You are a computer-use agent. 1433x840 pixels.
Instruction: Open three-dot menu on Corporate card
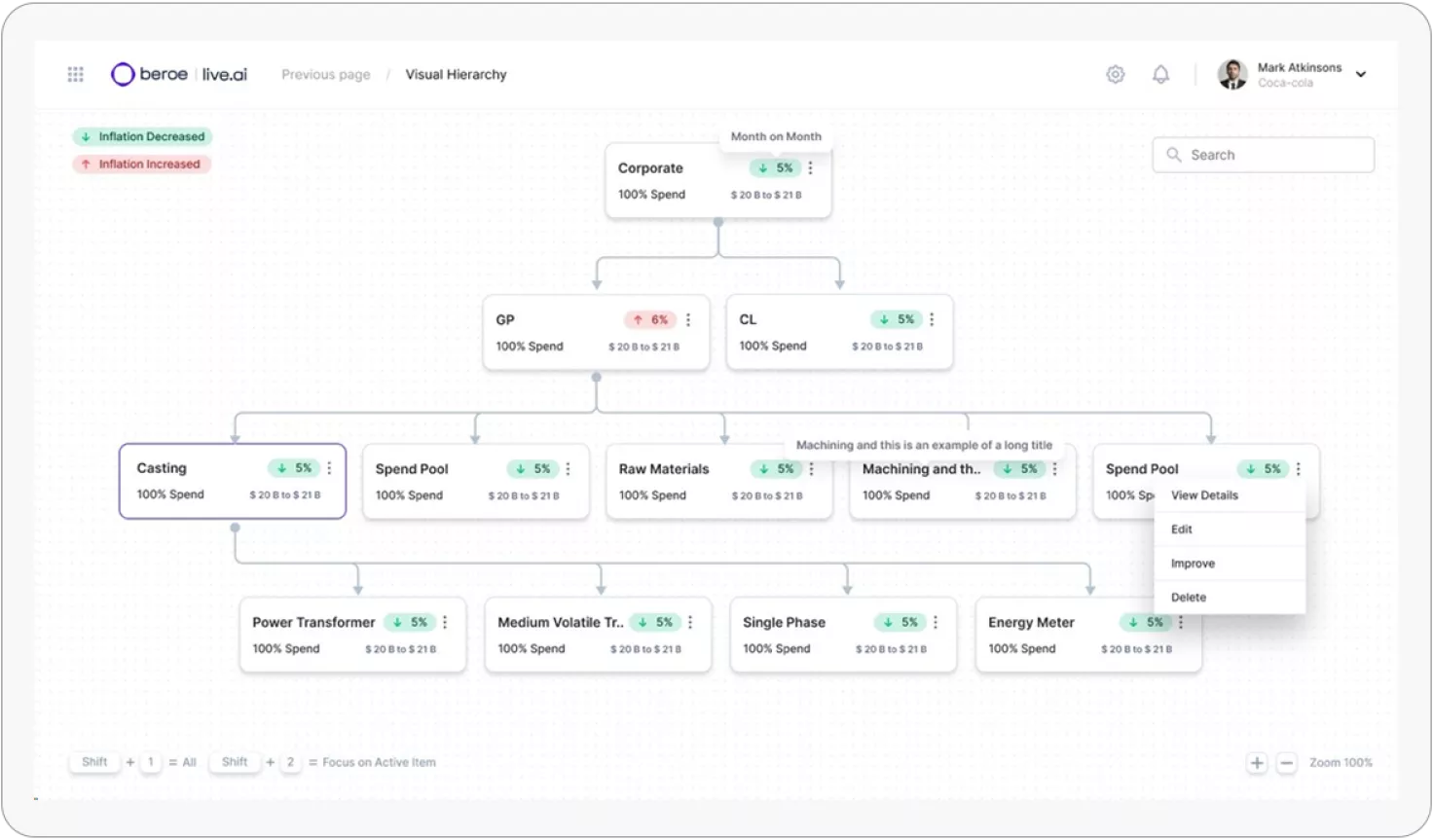tap(810, 167)
